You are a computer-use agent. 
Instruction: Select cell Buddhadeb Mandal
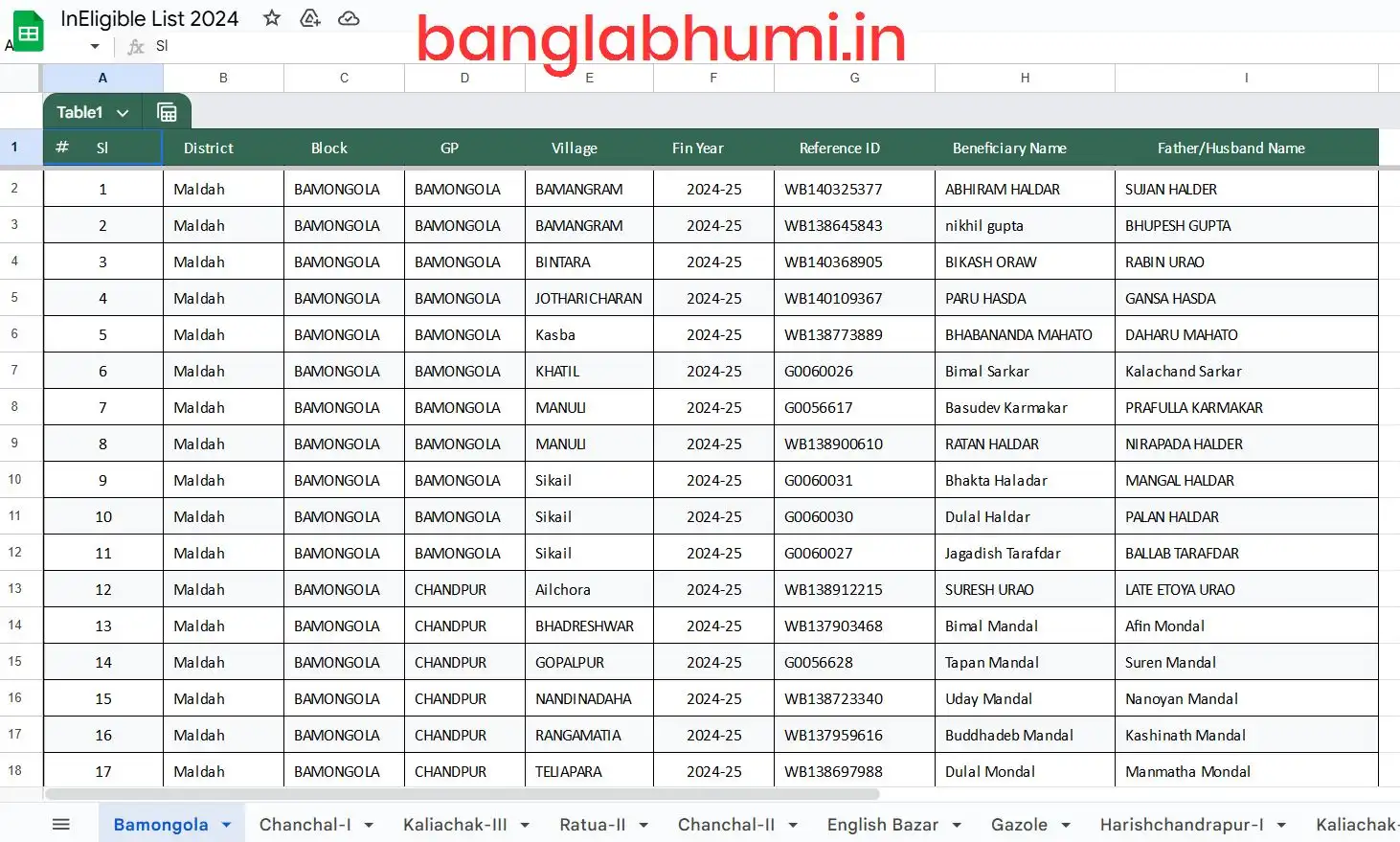(1025, 735)
